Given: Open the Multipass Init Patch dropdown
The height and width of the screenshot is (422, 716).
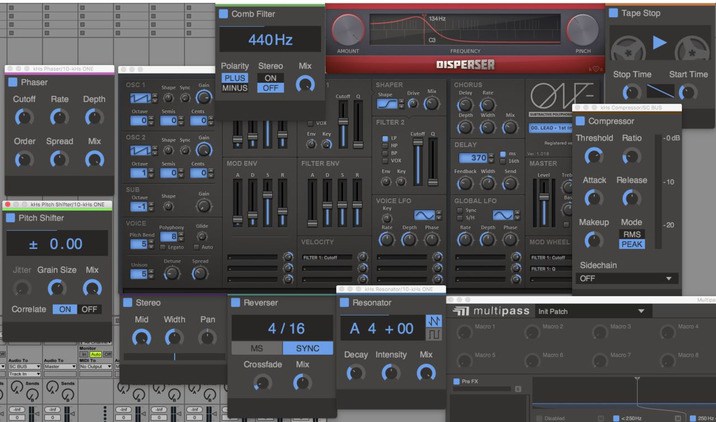Looking at the screenshot, I should pyautogui.click(x=593, y=311).
